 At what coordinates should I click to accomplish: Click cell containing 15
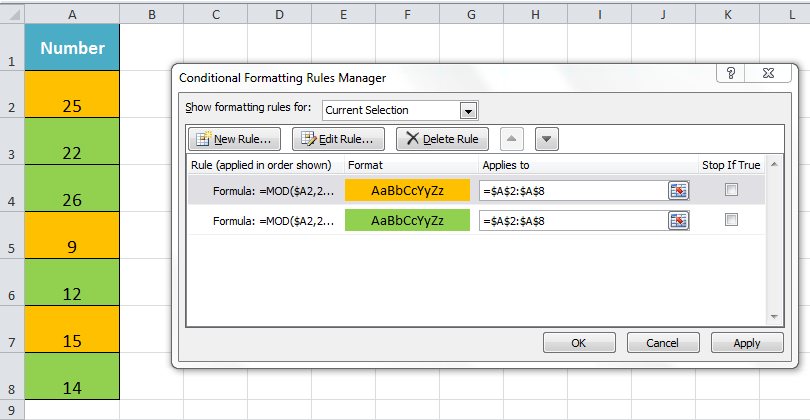[72, 329]
